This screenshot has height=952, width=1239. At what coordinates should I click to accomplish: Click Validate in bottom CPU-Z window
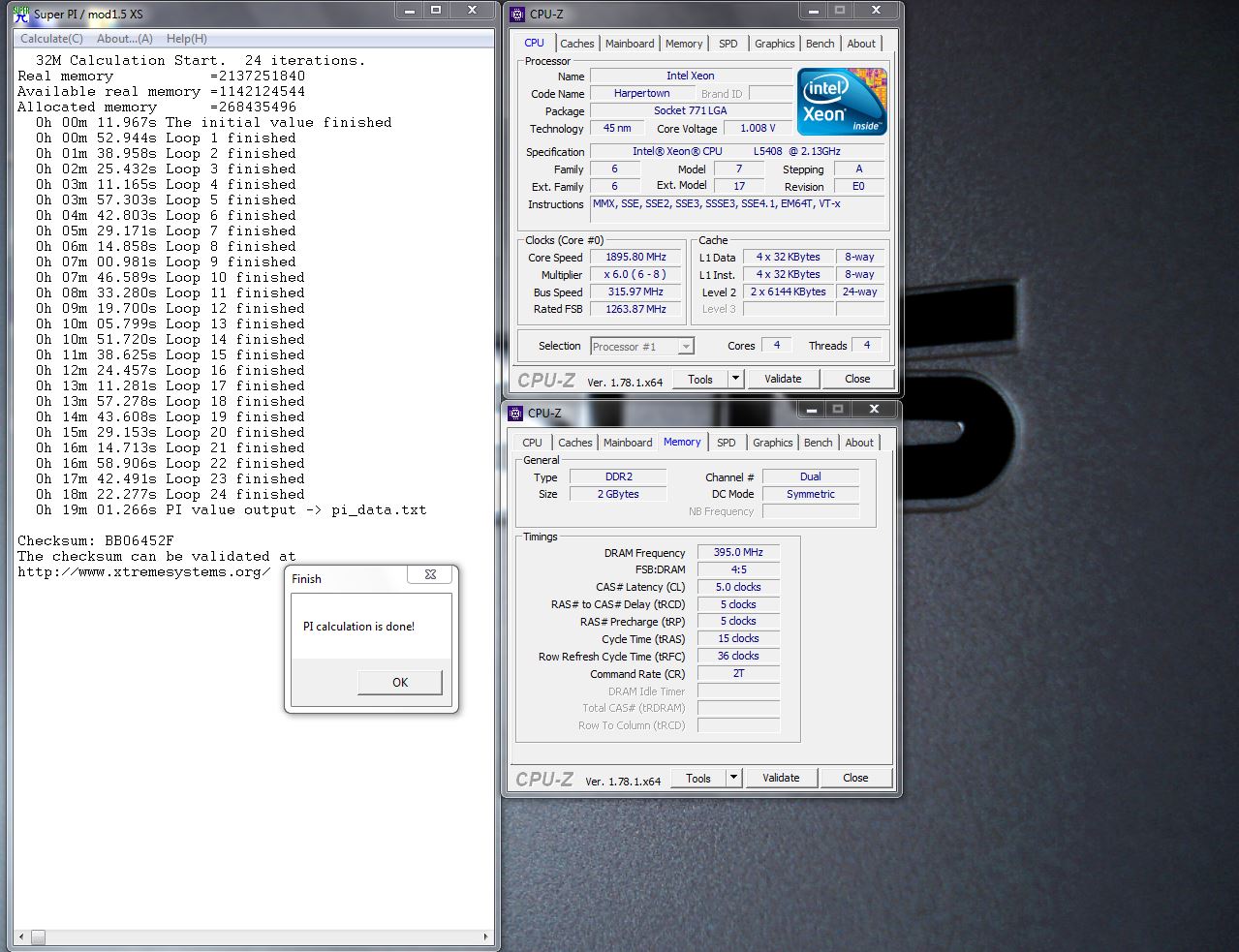tap(781, 778)
